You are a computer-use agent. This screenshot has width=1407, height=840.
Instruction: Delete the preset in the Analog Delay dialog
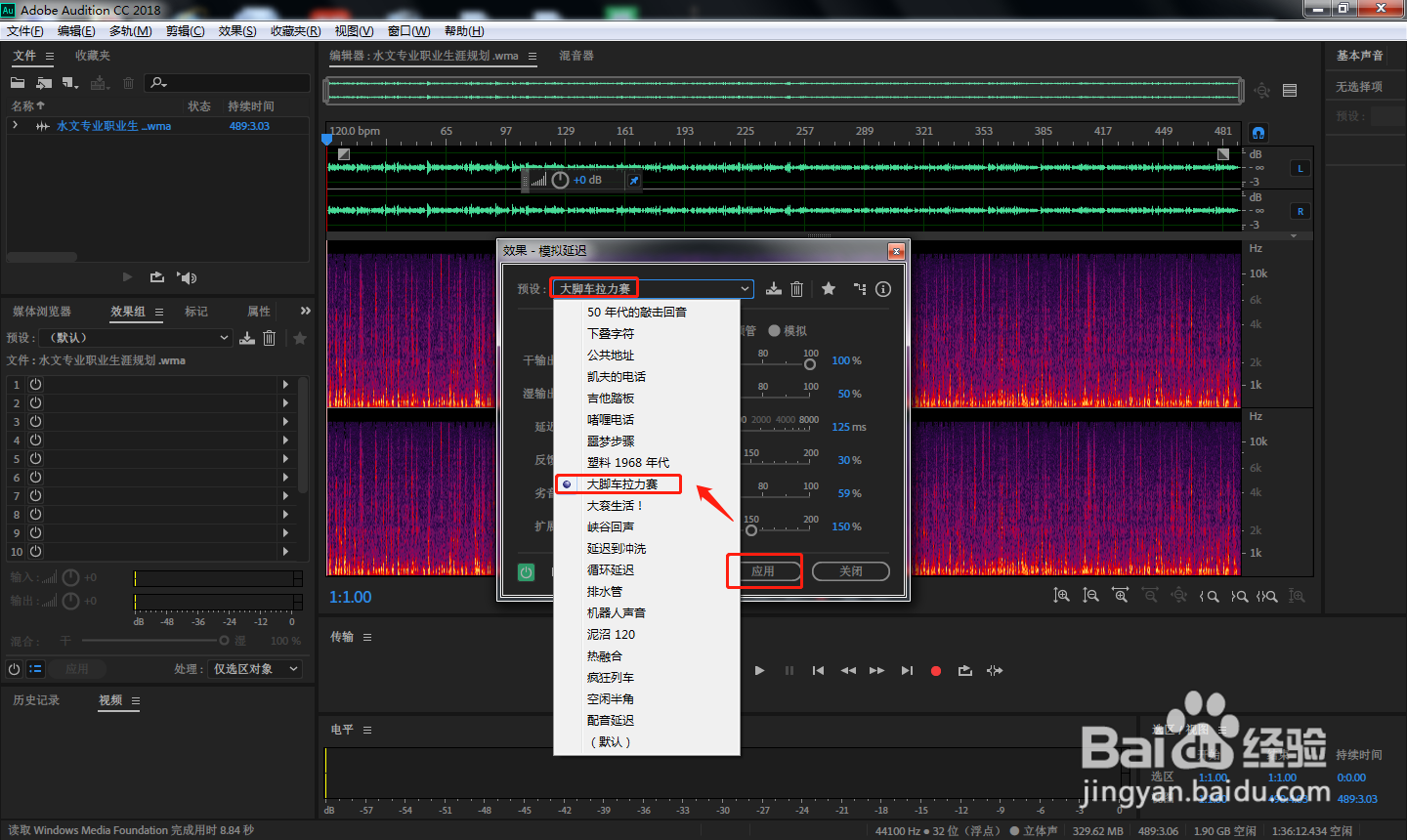point(797,289)
